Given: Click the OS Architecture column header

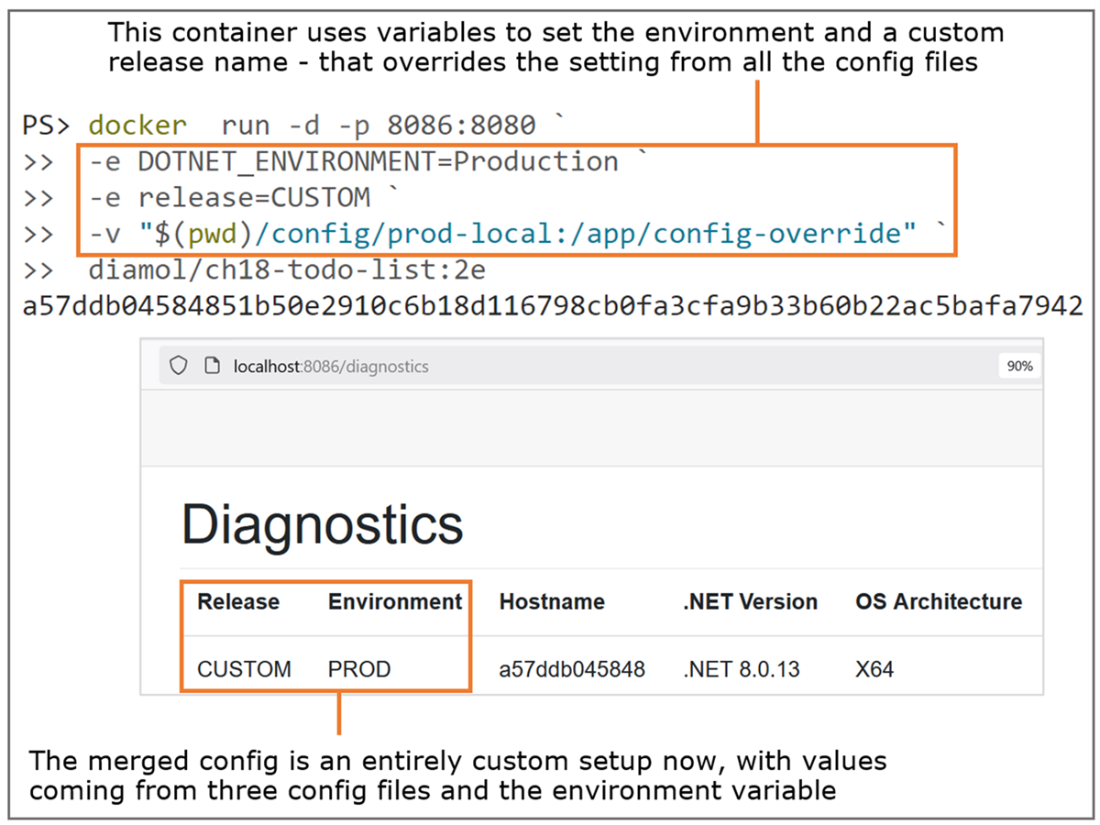Looking at the screenshot, I should tap(939, 601).
